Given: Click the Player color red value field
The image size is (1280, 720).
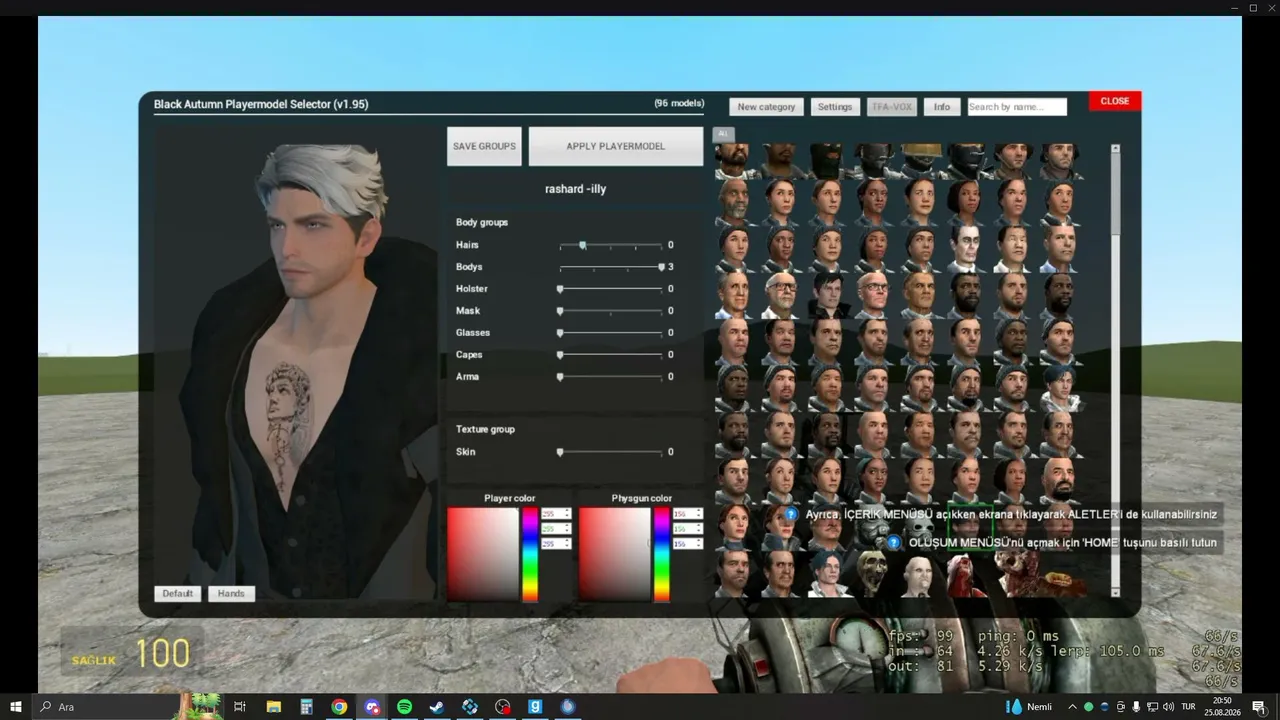Looking at the screenshot, I should tap(556, 514).
